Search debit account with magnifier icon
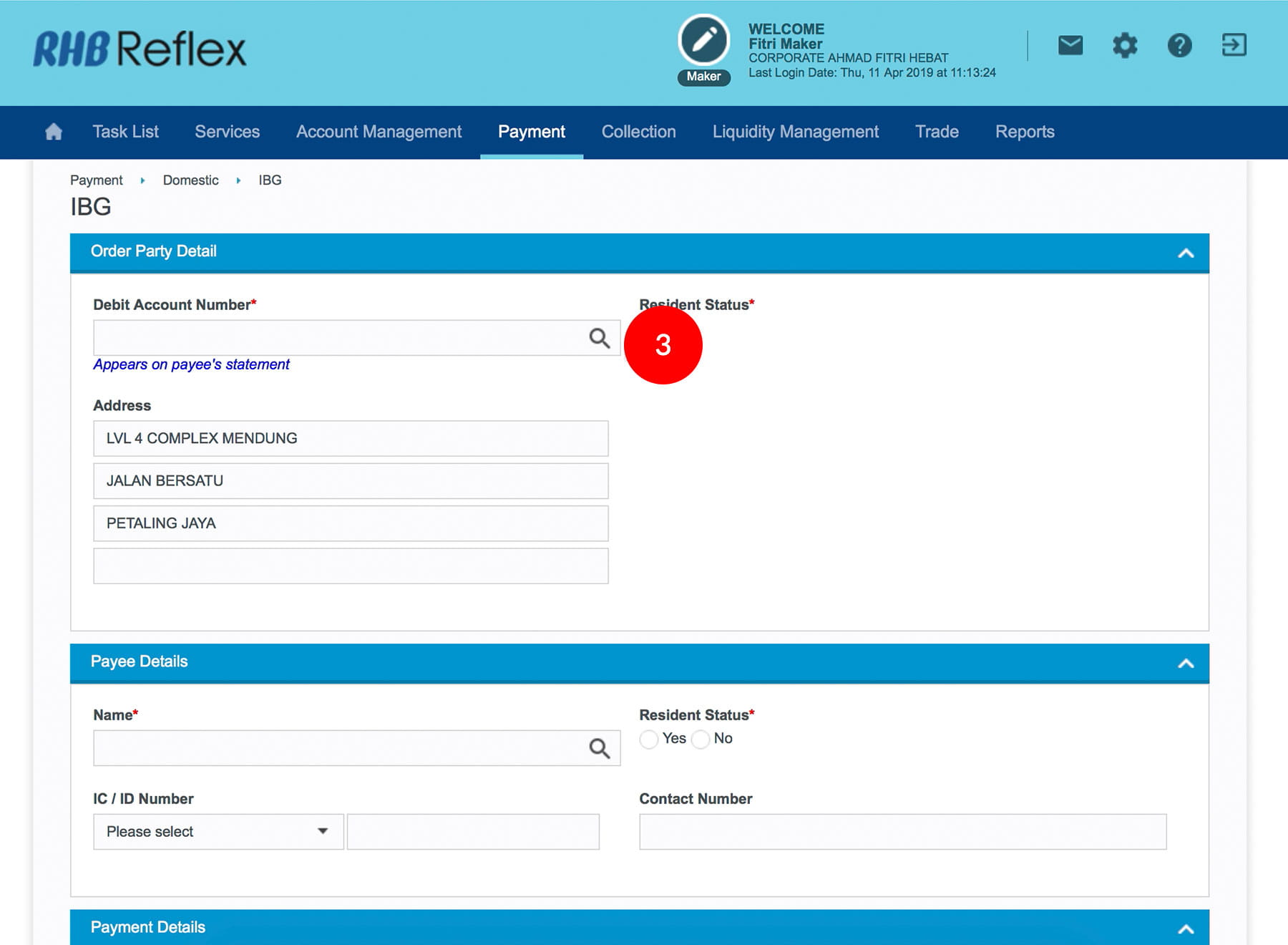This screenshot has height=945, width=1288. coord(599,338)
